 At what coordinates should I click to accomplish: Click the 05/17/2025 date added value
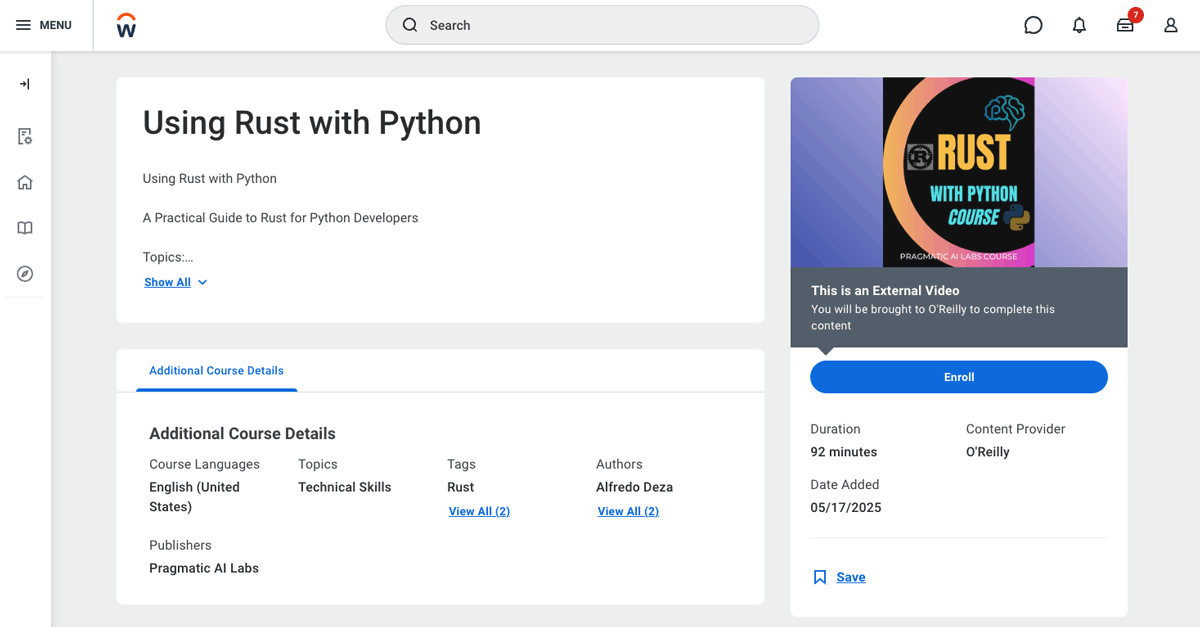click(846, 507)
